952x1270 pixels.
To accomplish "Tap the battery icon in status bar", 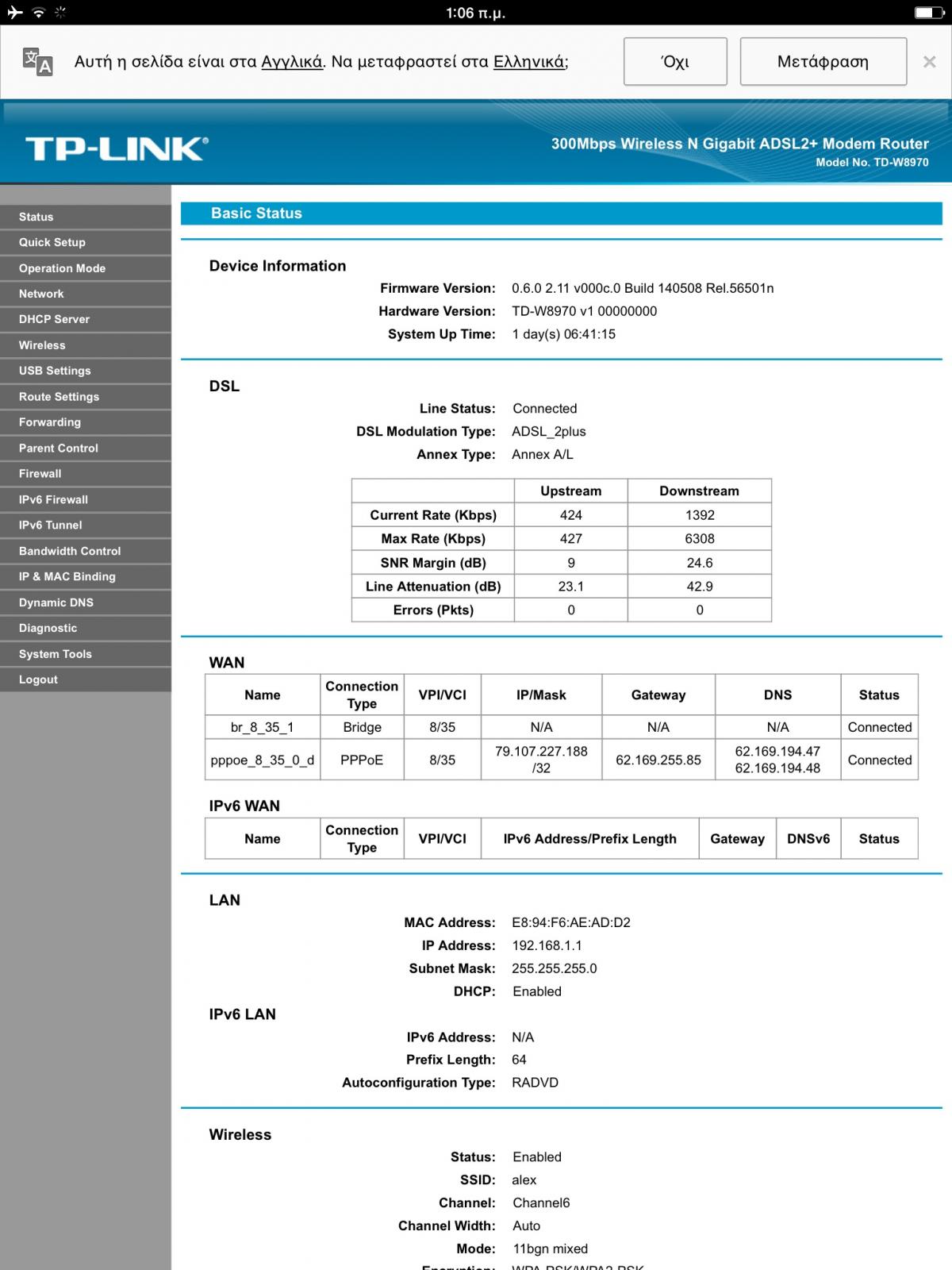I will pyautogui.click(x=928, y=13).
